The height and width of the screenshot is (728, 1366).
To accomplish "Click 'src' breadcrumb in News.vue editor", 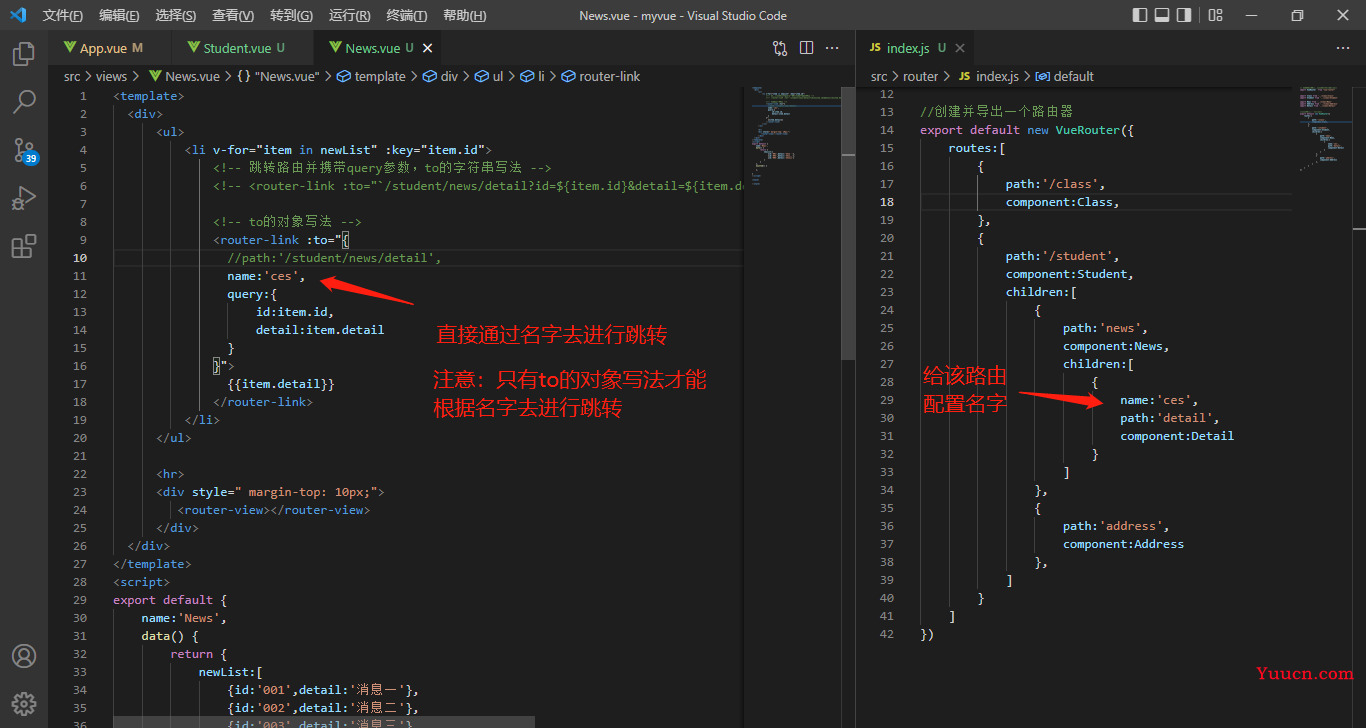I will [x=72, y=76].
